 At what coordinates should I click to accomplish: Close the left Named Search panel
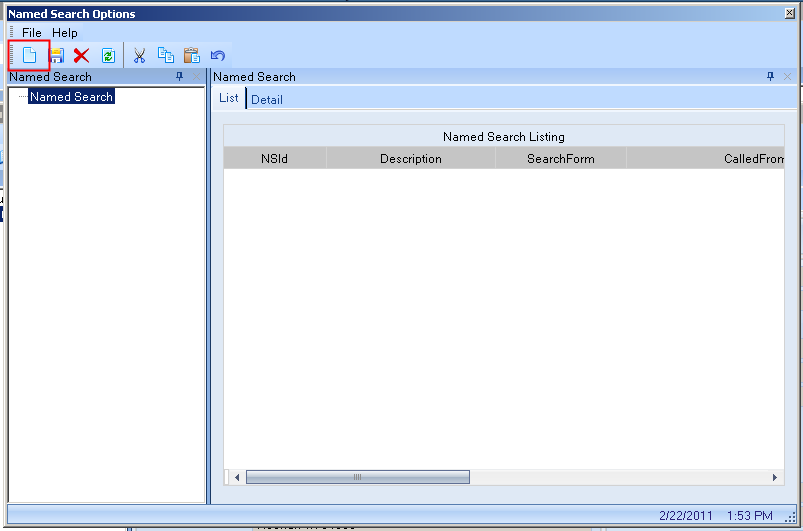click(196, 76)
